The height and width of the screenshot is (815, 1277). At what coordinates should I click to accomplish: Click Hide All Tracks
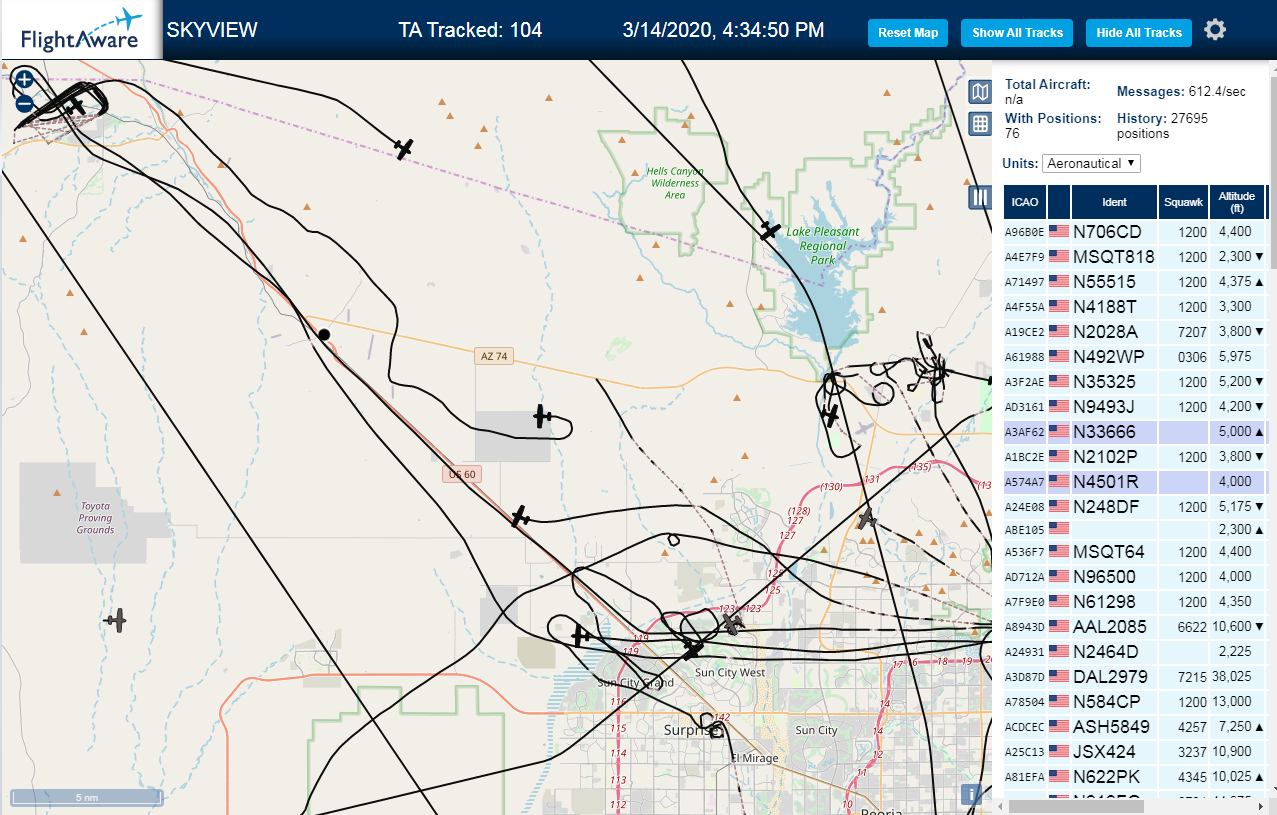(x=1139, y=33)
